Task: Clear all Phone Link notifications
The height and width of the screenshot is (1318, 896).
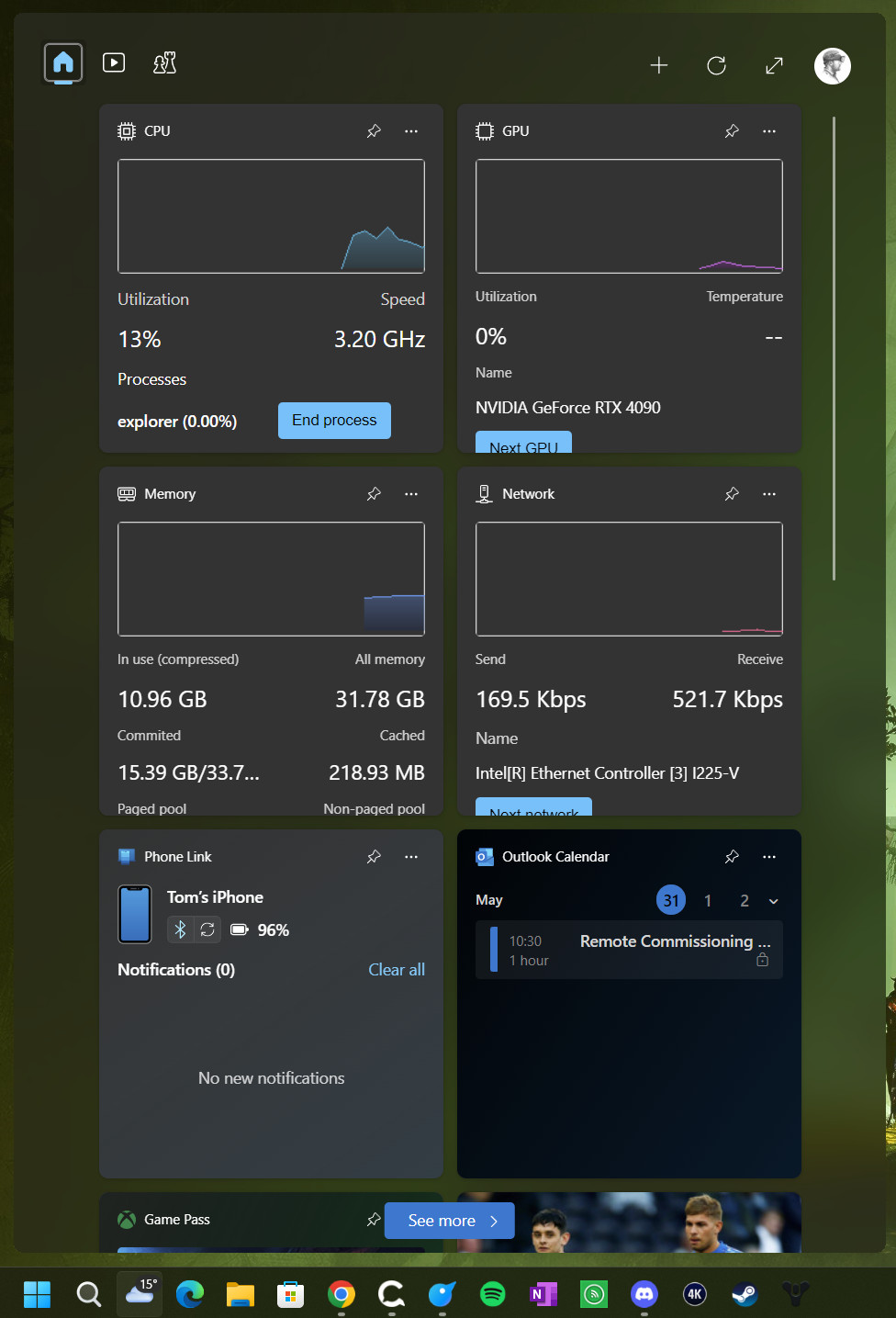Action: pyautogui.click(x=397, y=969)
